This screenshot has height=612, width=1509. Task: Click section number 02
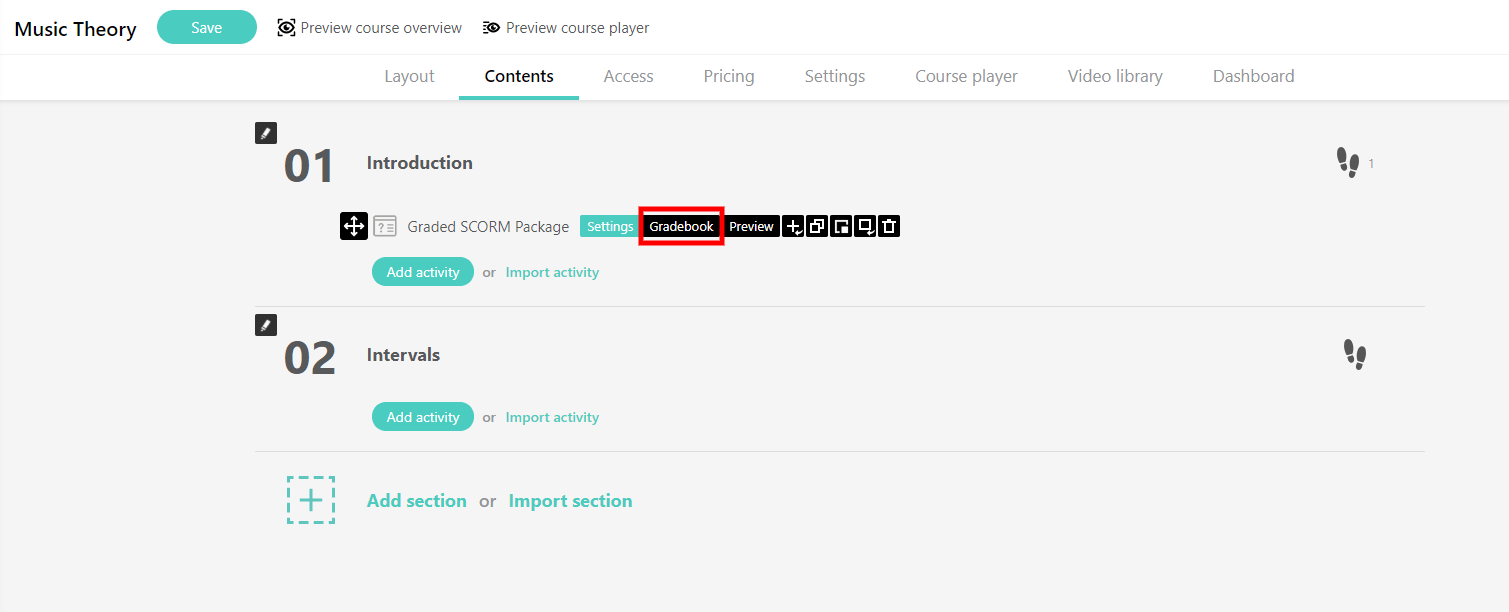tap(309, 358)
